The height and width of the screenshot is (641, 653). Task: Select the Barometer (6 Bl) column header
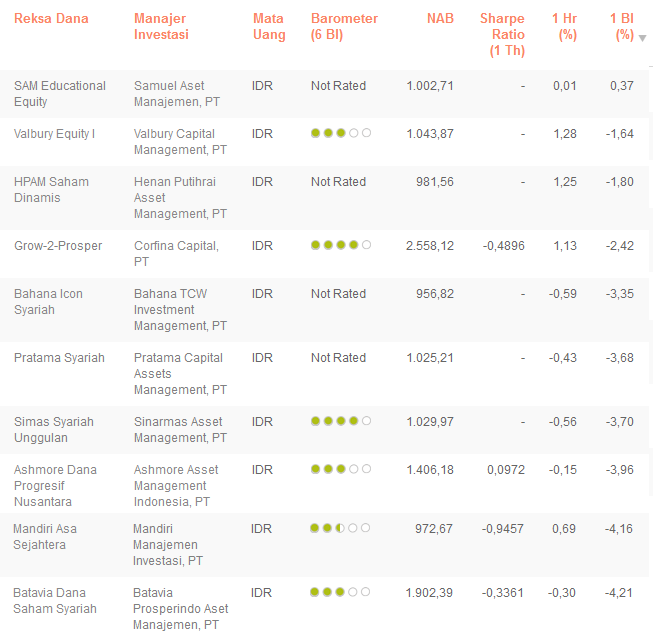(345, 27)
